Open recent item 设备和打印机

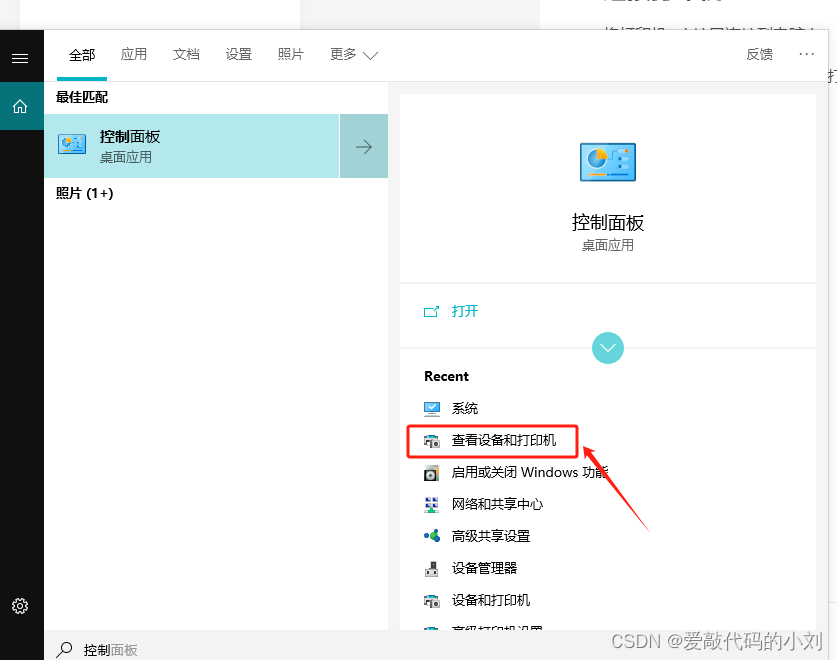pyautogui.click(x=491, y=600)
